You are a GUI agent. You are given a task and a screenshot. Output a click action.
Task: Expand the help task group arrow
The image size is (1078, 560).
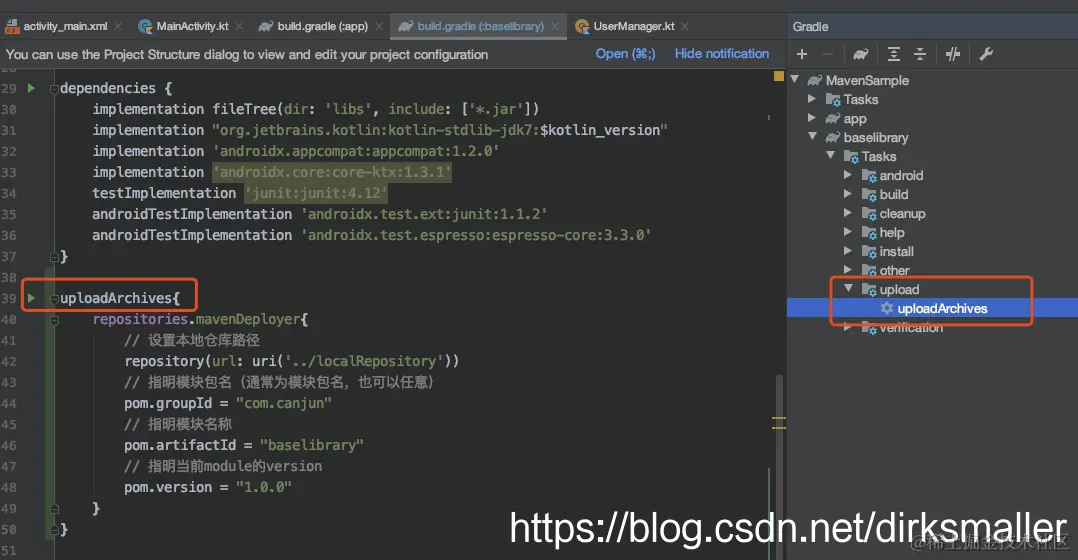(x=848, y=232)
